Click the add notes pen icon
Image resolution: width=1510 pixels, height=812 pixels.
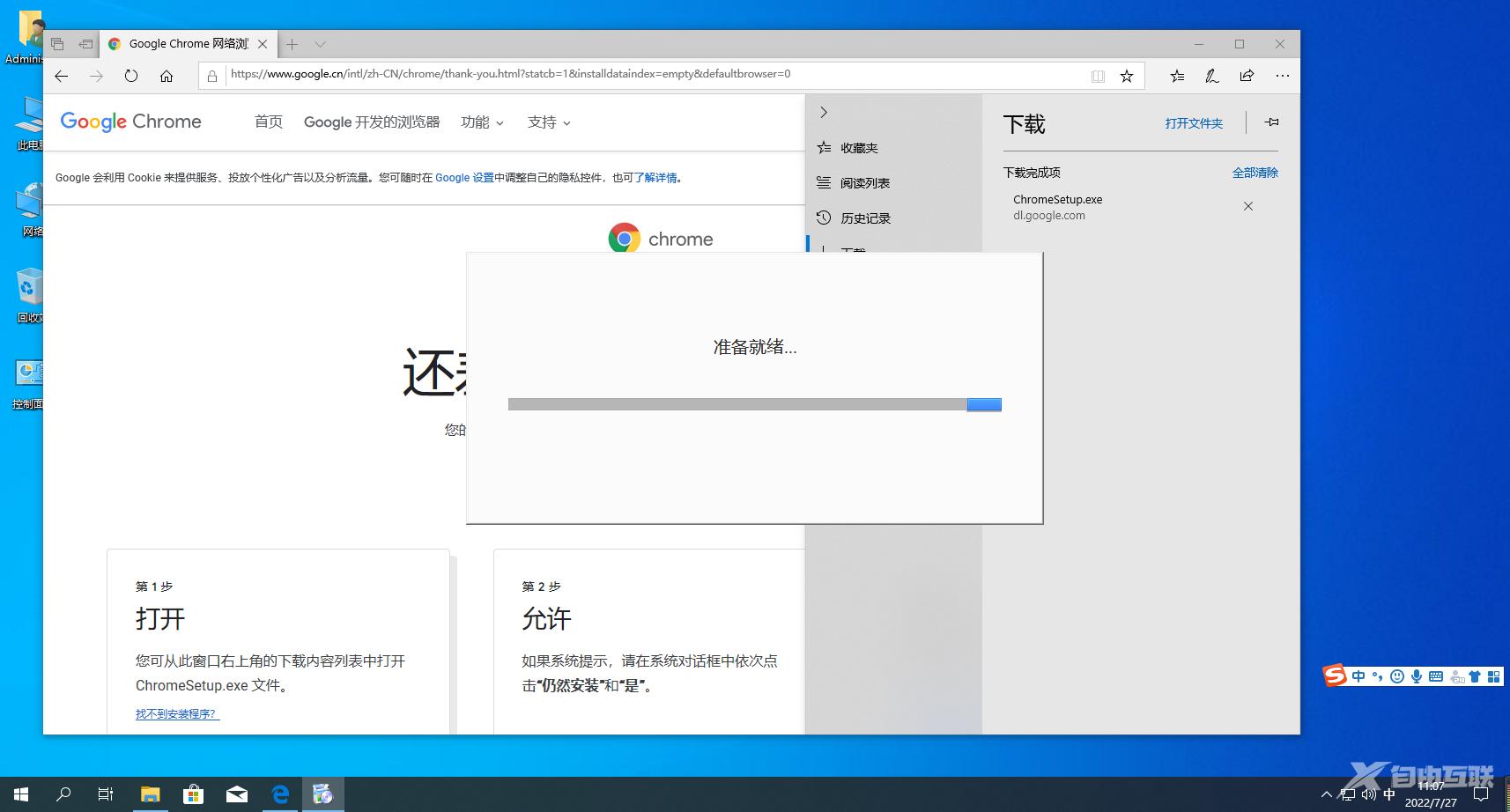click(1212, 77)
